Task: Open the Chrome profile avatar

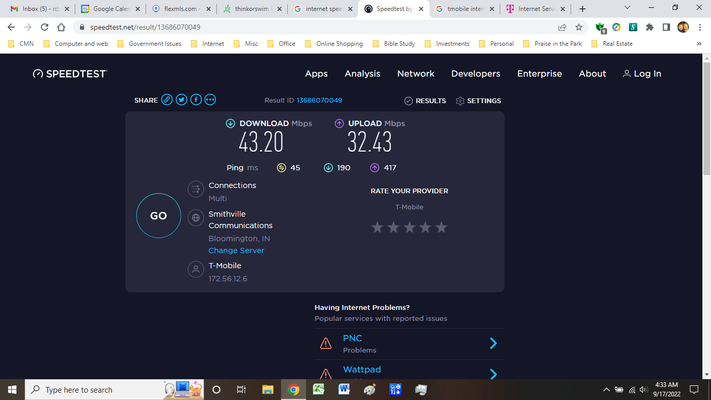Action: 683,27
